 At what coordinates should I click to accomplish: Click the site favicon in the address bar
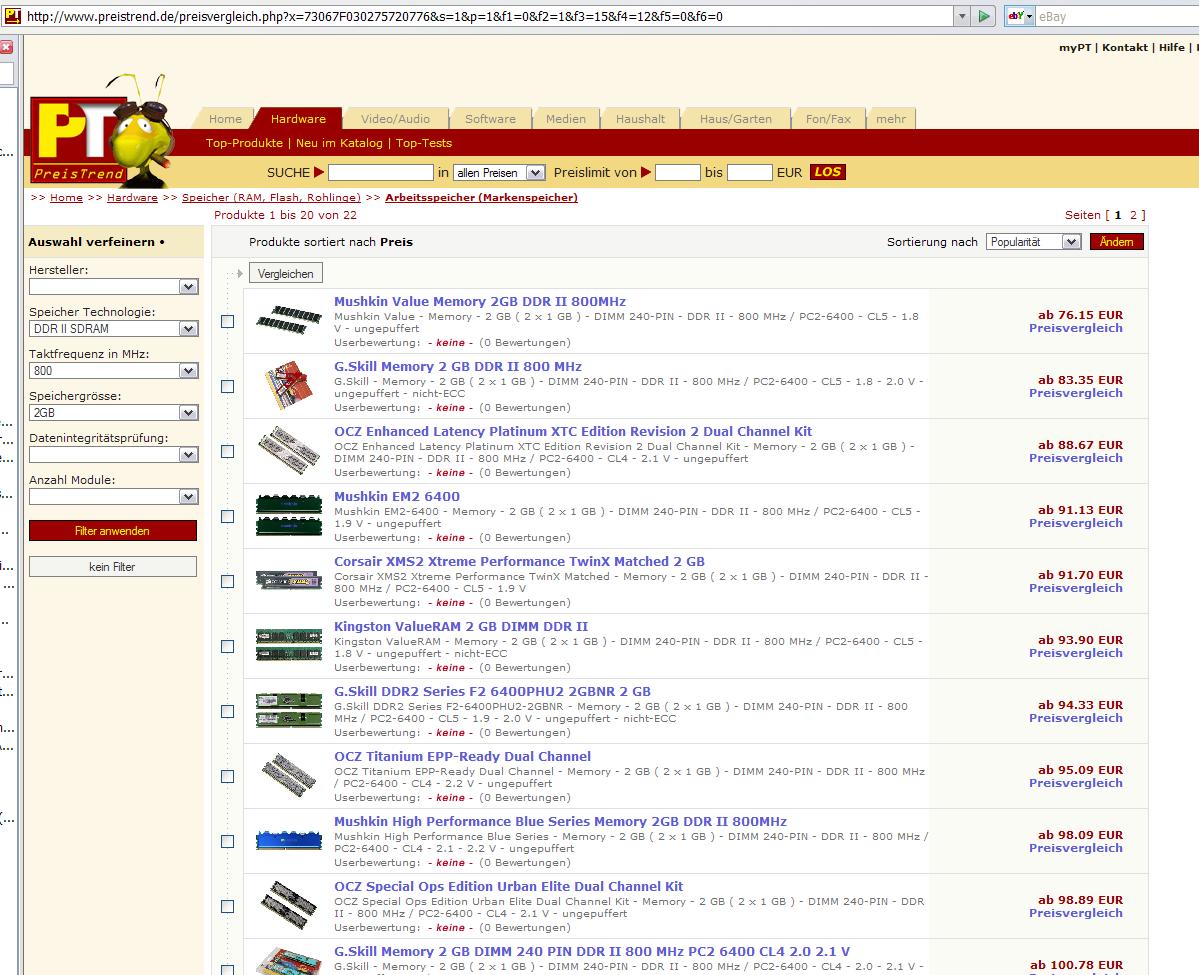tap(12, 15)
